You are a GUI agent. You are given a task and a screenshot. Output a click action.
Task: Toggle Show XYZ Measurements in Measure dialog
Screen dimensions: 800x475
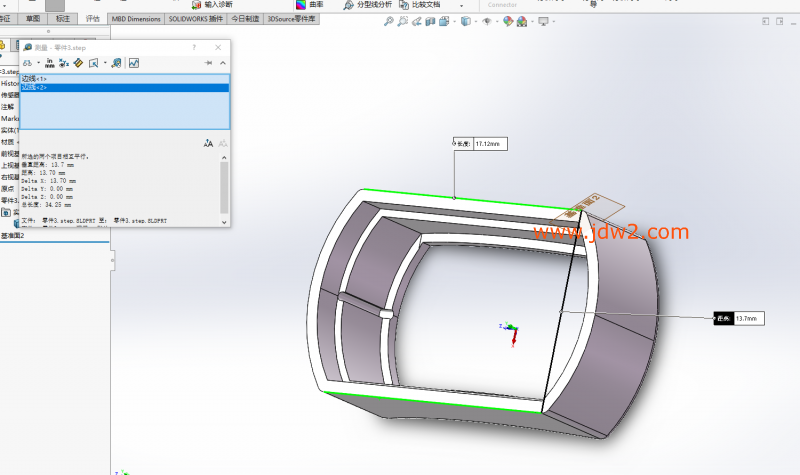point(63,63)
